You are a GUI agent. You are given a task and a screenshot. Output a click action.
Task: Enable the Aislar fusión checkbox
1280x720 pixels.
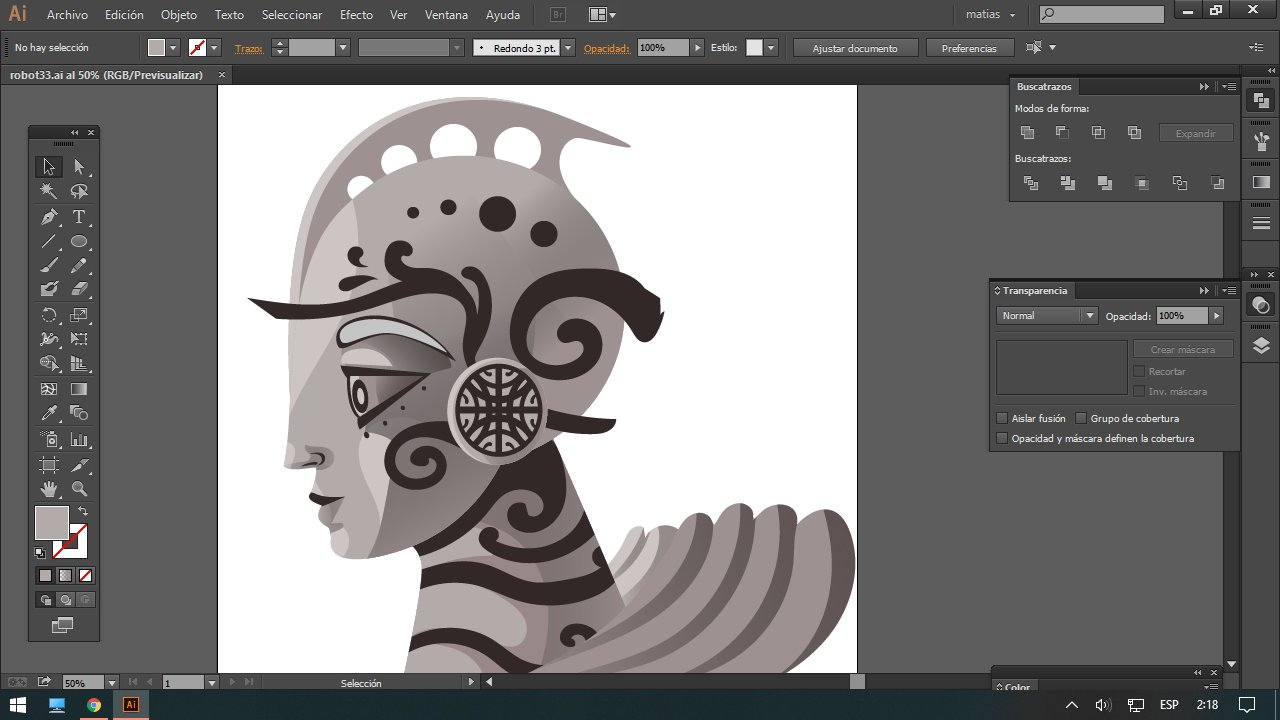point(1002,418)
